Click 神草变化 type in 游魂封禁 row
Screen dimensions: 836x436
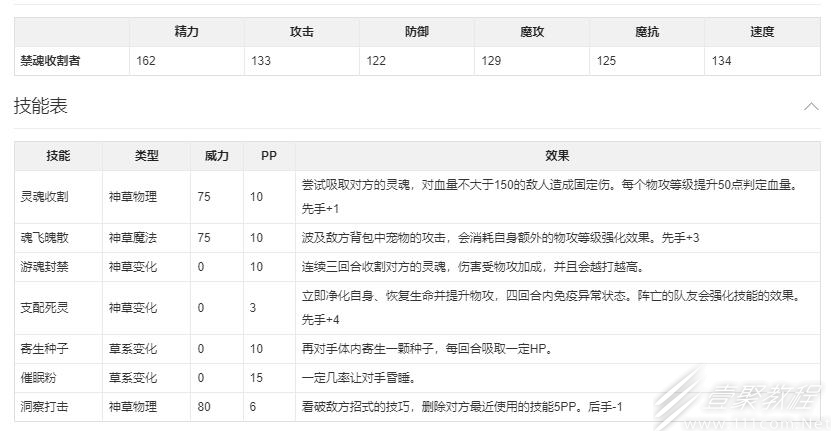click(133, 267)
